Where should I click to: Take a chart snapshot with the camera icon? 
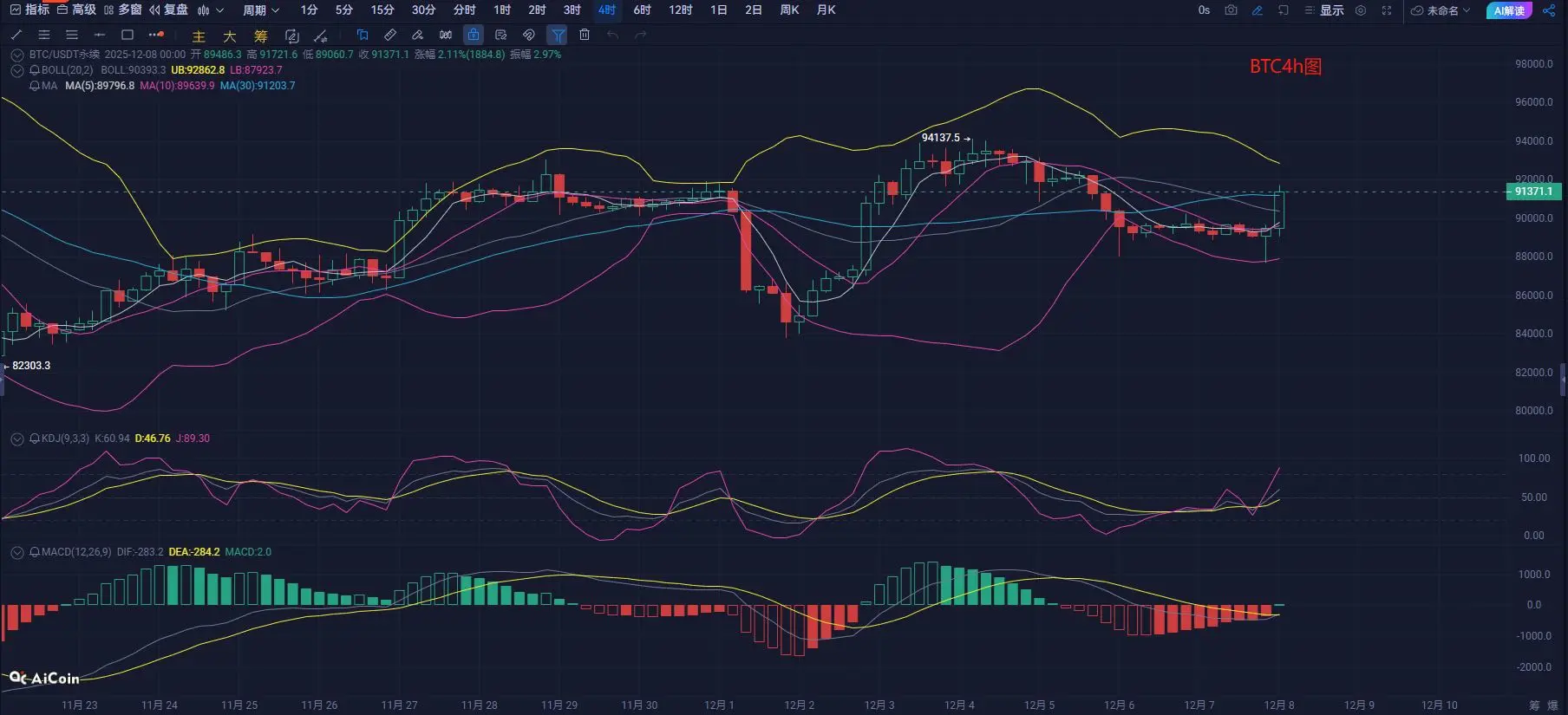[x=1231, y=10]
